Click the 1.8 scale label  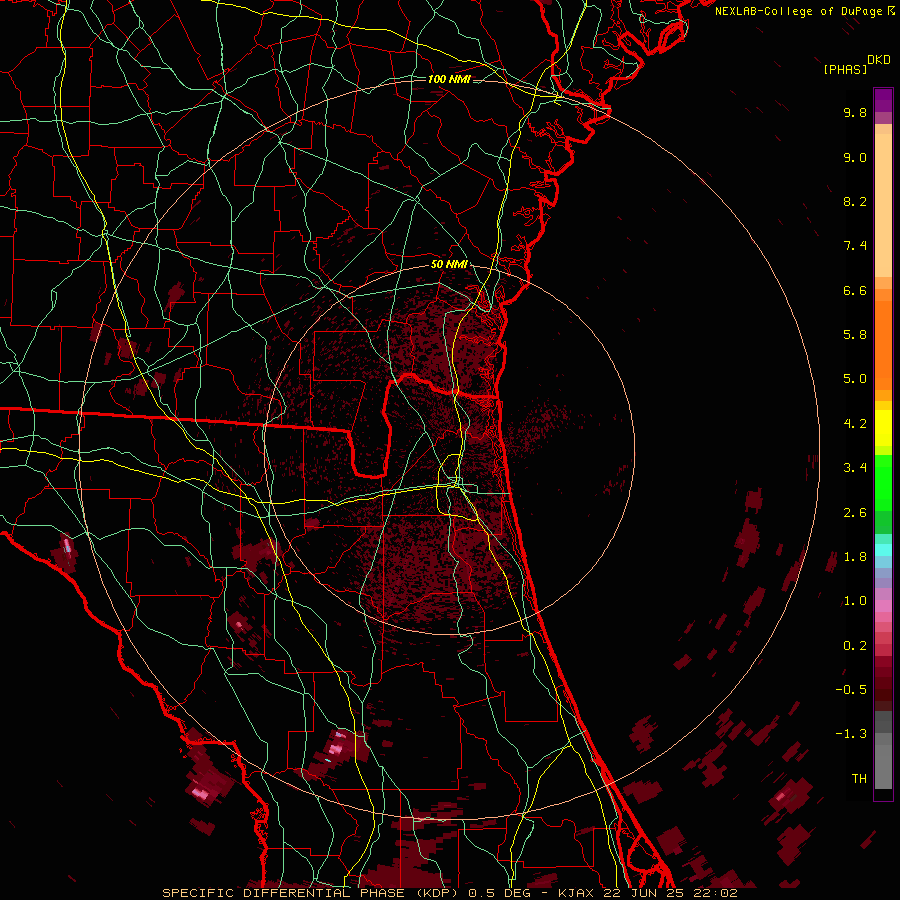click(855, 557)
